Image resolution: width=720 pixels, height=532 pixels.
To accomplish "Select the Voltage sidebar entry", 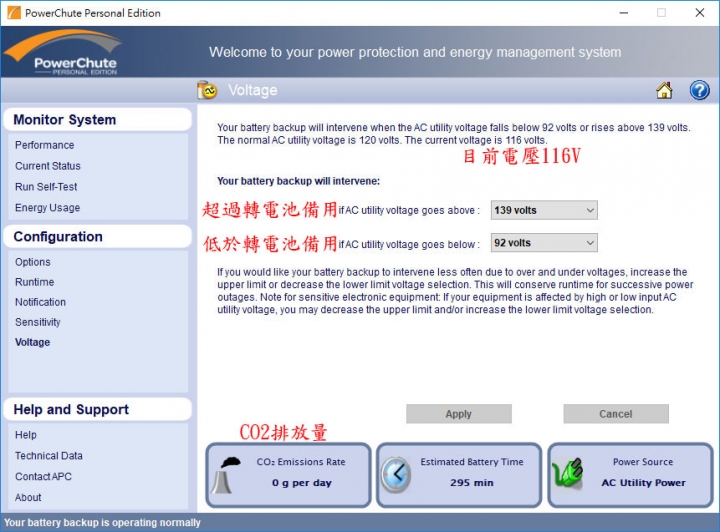I will (33, 342).
